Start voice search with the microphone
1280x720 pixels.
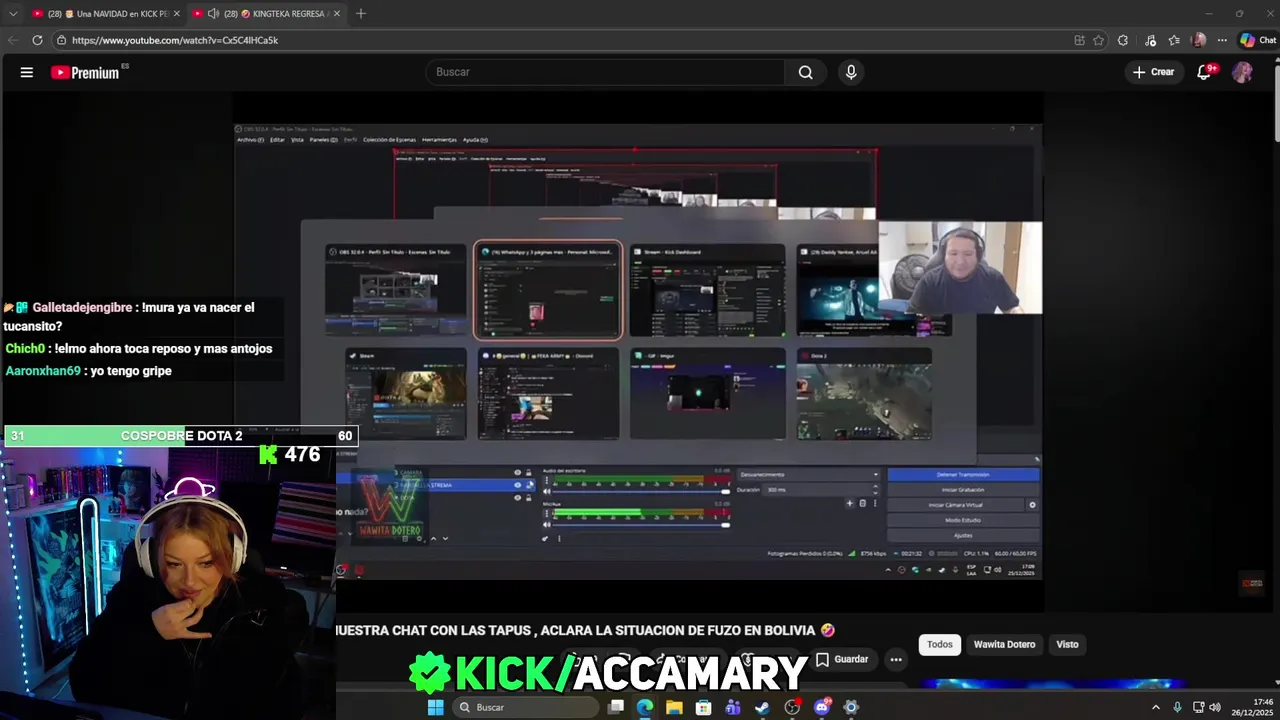pos(851,72)
